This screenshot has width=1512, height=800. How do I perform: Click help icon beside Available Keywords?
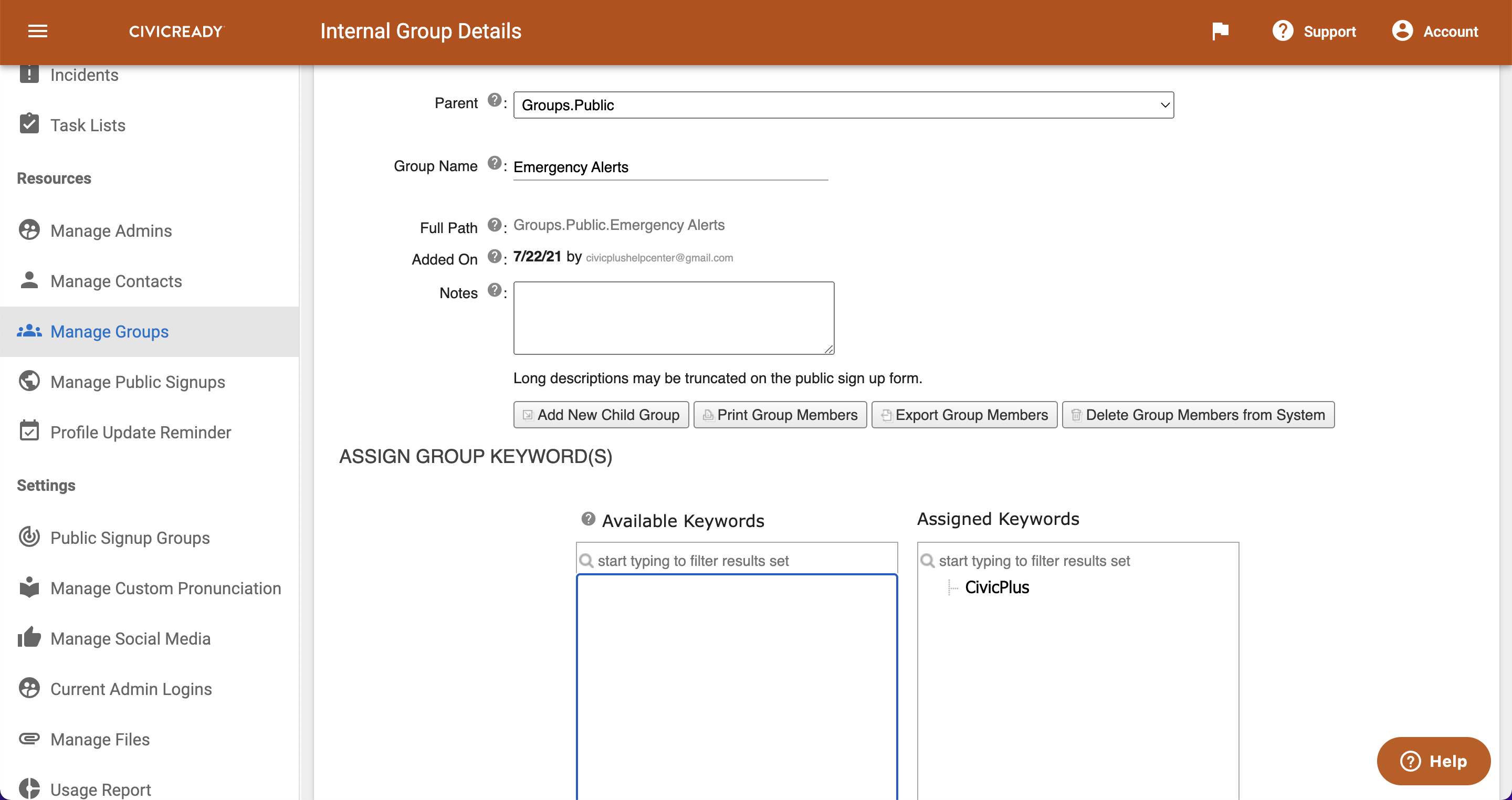[x=588, y=519]
